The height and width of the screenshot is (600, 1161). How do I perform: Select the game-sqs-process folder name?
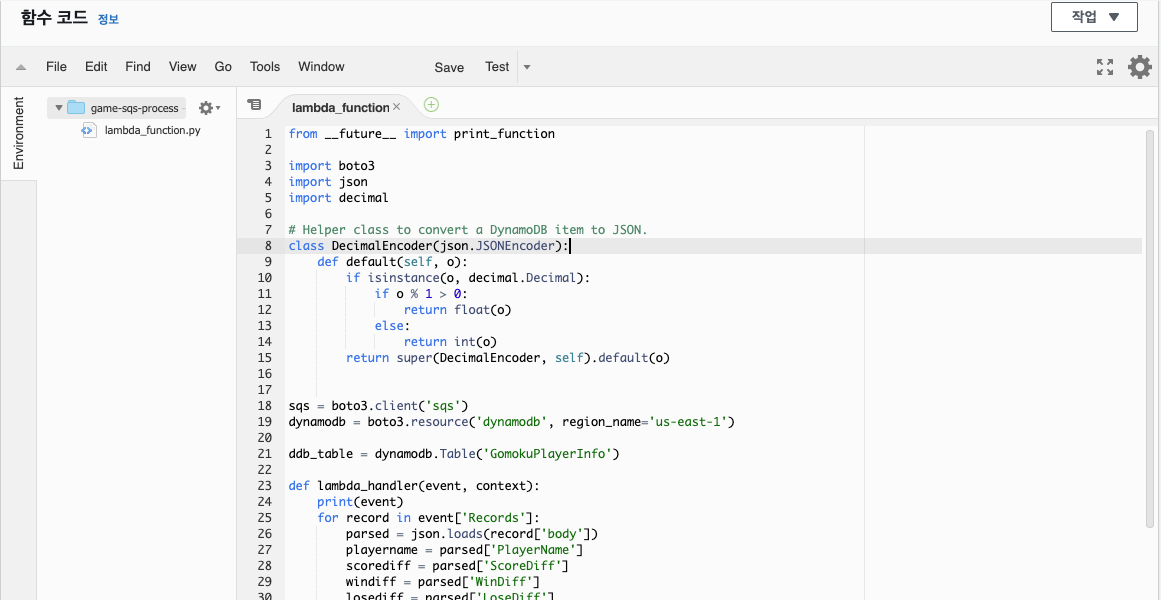(135, 108)
